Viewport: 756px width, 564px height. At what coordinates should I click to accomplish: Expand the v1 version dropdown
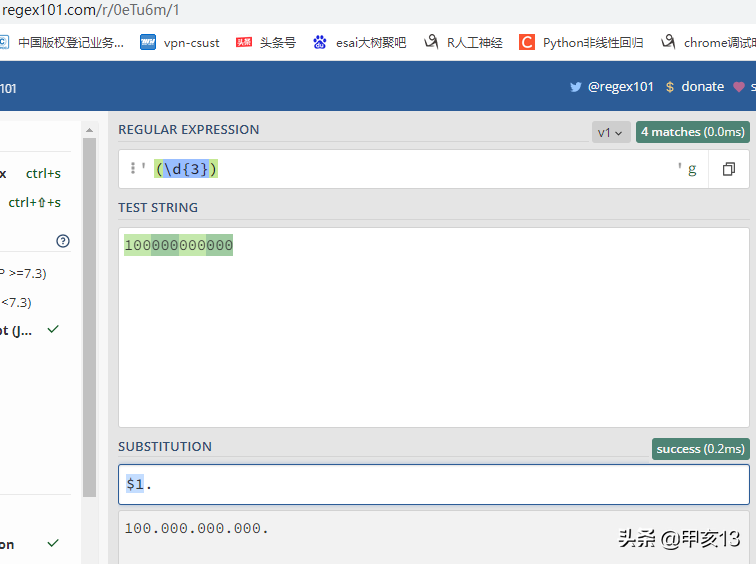(610, 132)
